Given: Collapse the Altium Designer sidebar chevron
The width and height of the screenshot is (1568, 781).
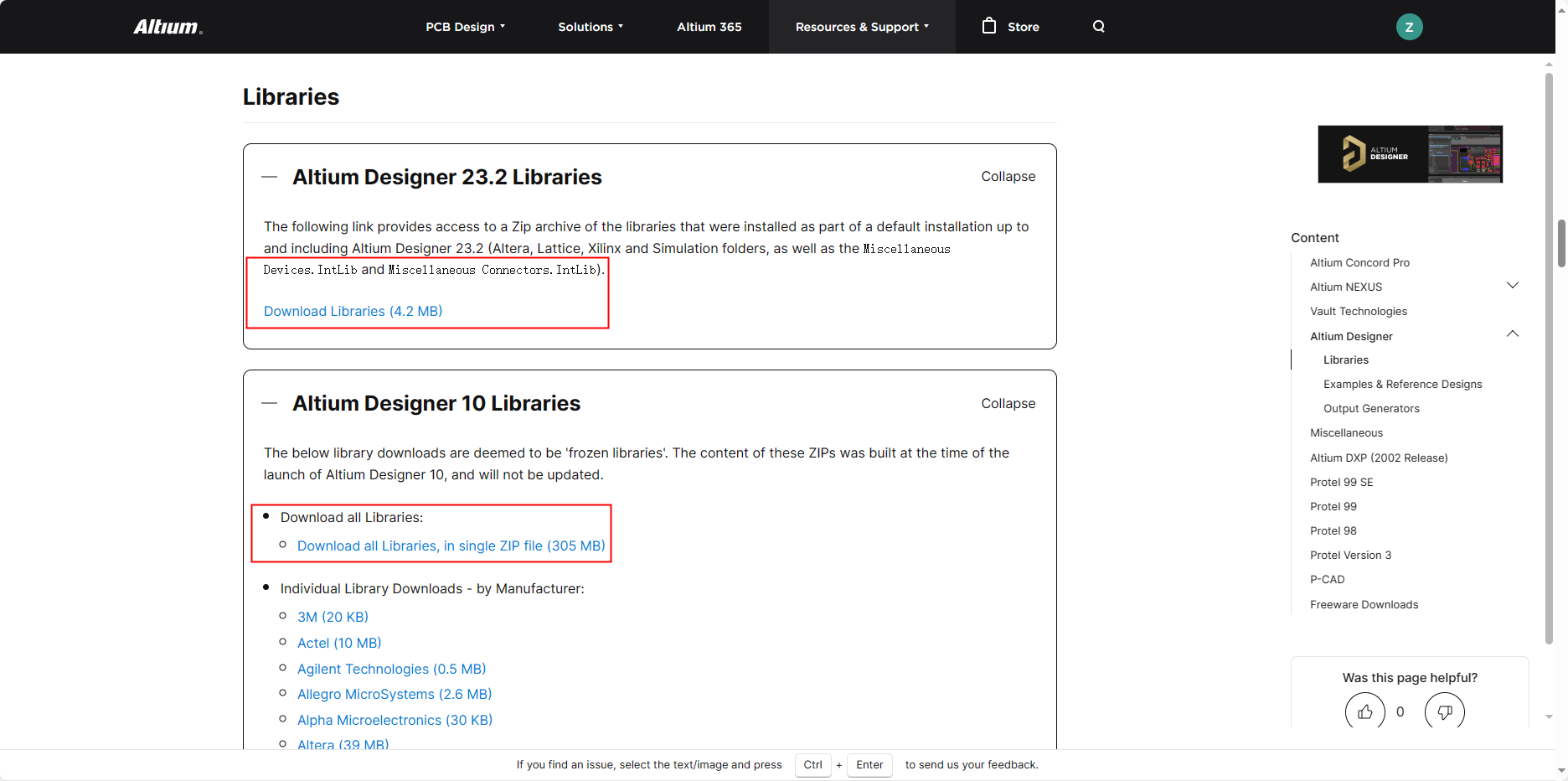Looking at the screenshot, I should point(1512,334).
